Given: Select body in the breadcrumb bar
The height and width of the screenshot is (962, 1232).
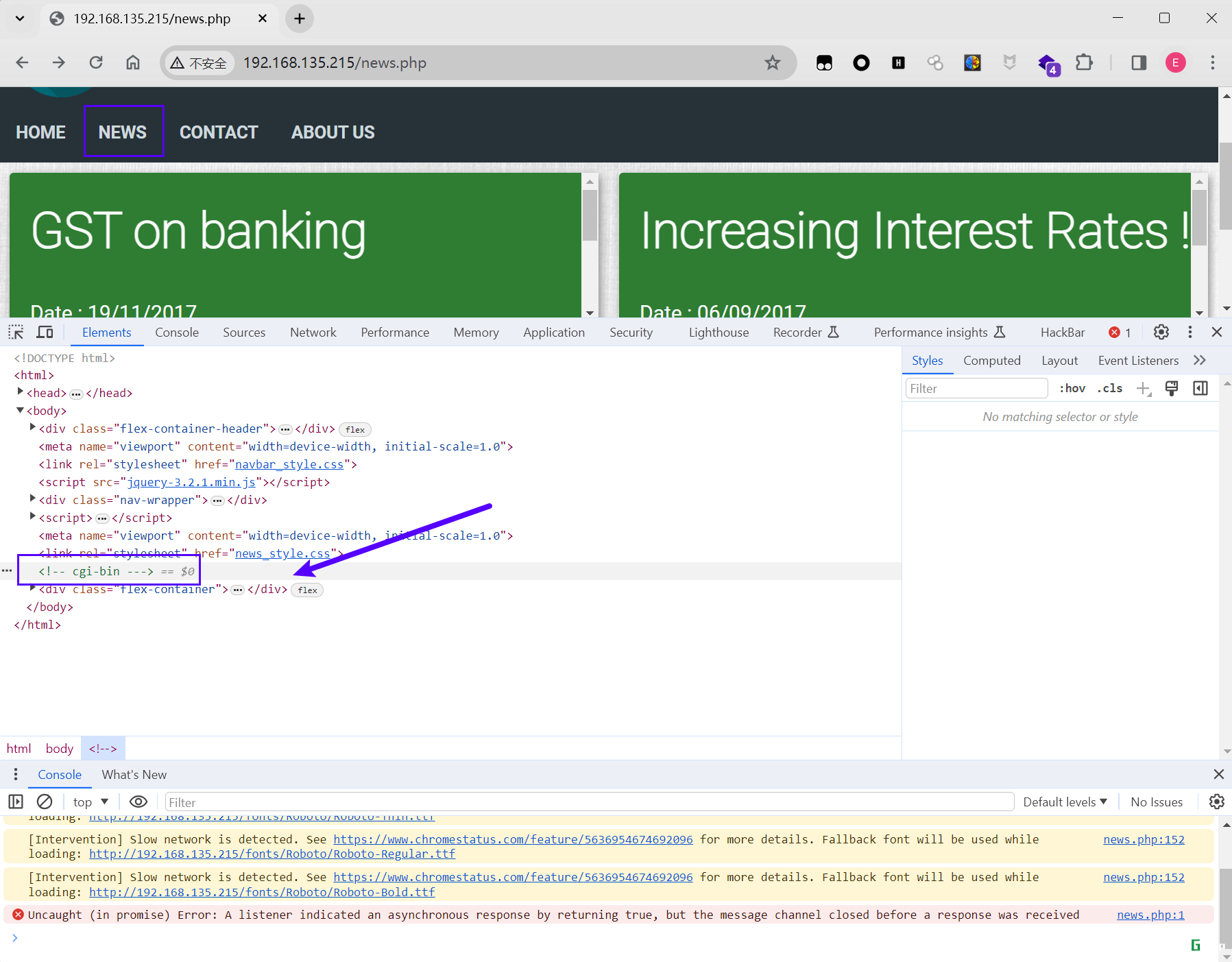Looking at the screenshot, I should tap(60, 748).
